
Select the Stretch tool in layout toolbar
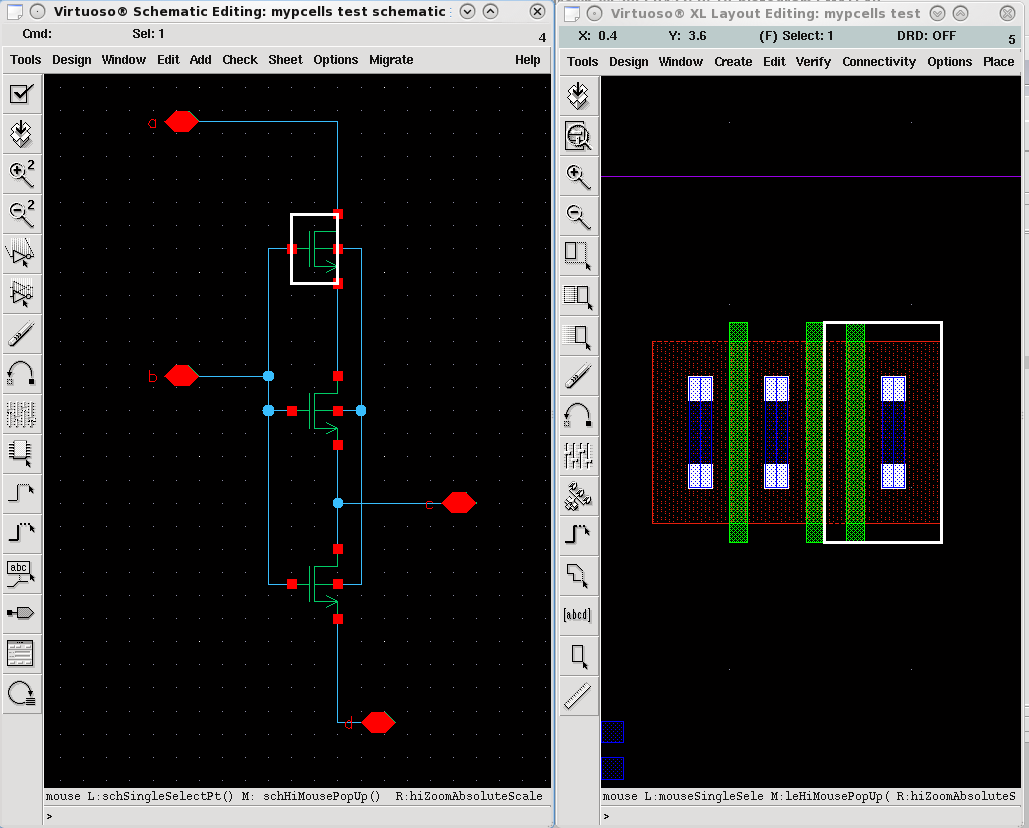pyautogui.click(x=578, y=256)
